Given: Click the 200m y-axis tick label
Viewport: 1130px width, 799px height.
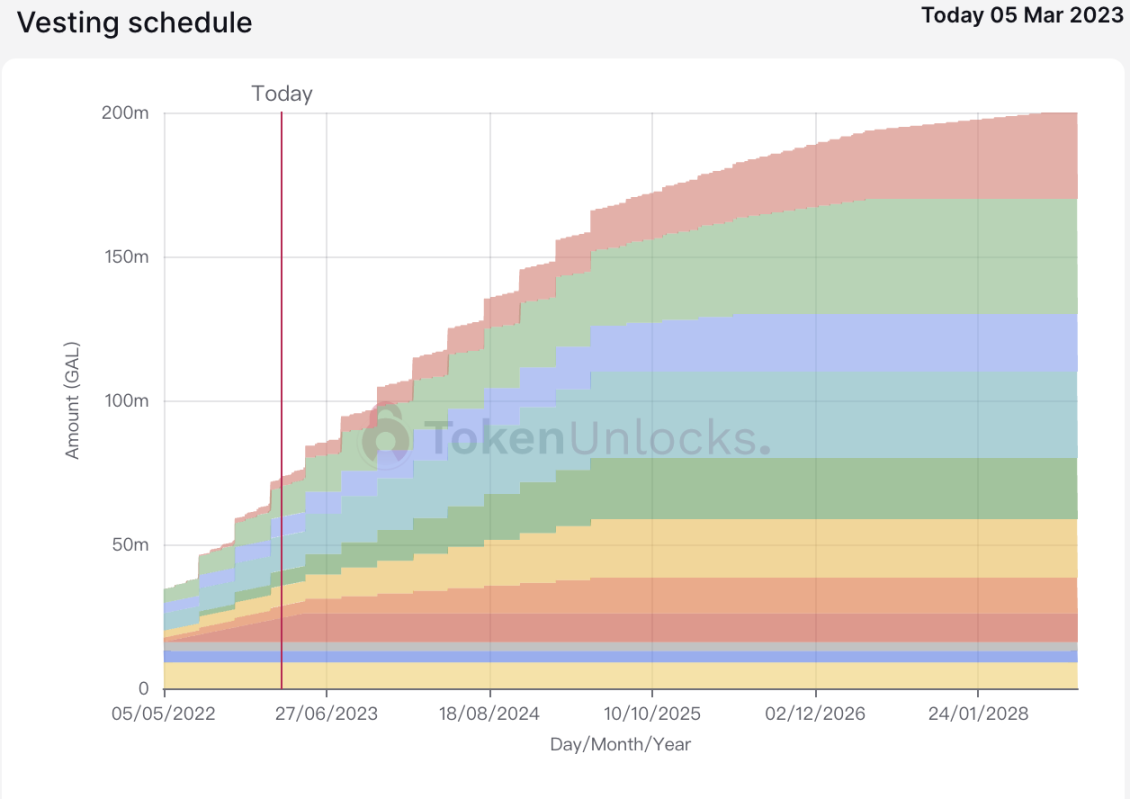Looking at the screenshot, I should pyautogui.click(x=125, y=113).
